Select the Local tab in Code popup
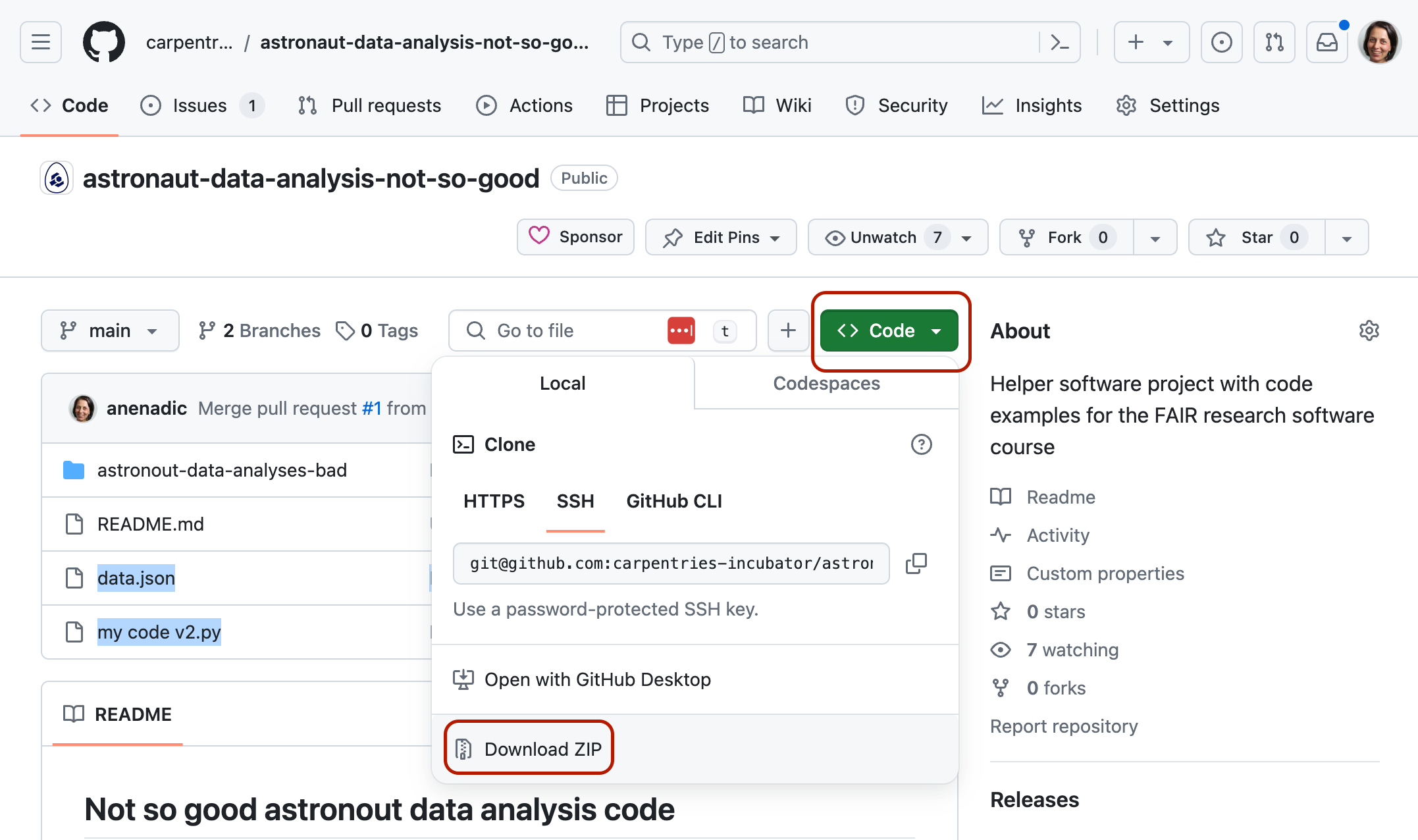Screen dimensions: 1418x840 pyautogui.click(x=563, y=383)
